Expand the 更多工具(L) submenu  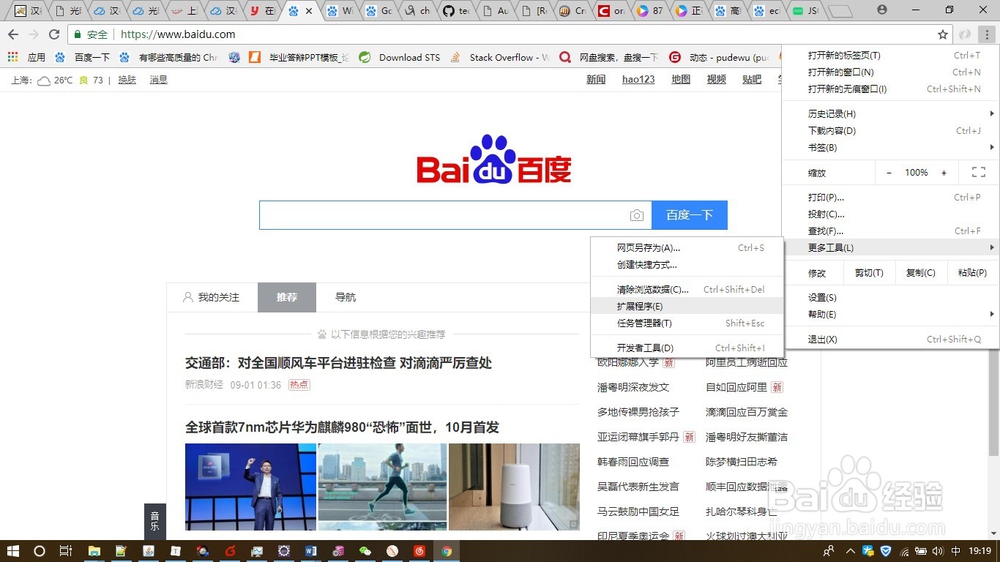pyautogui.click(x=891, y=248)
